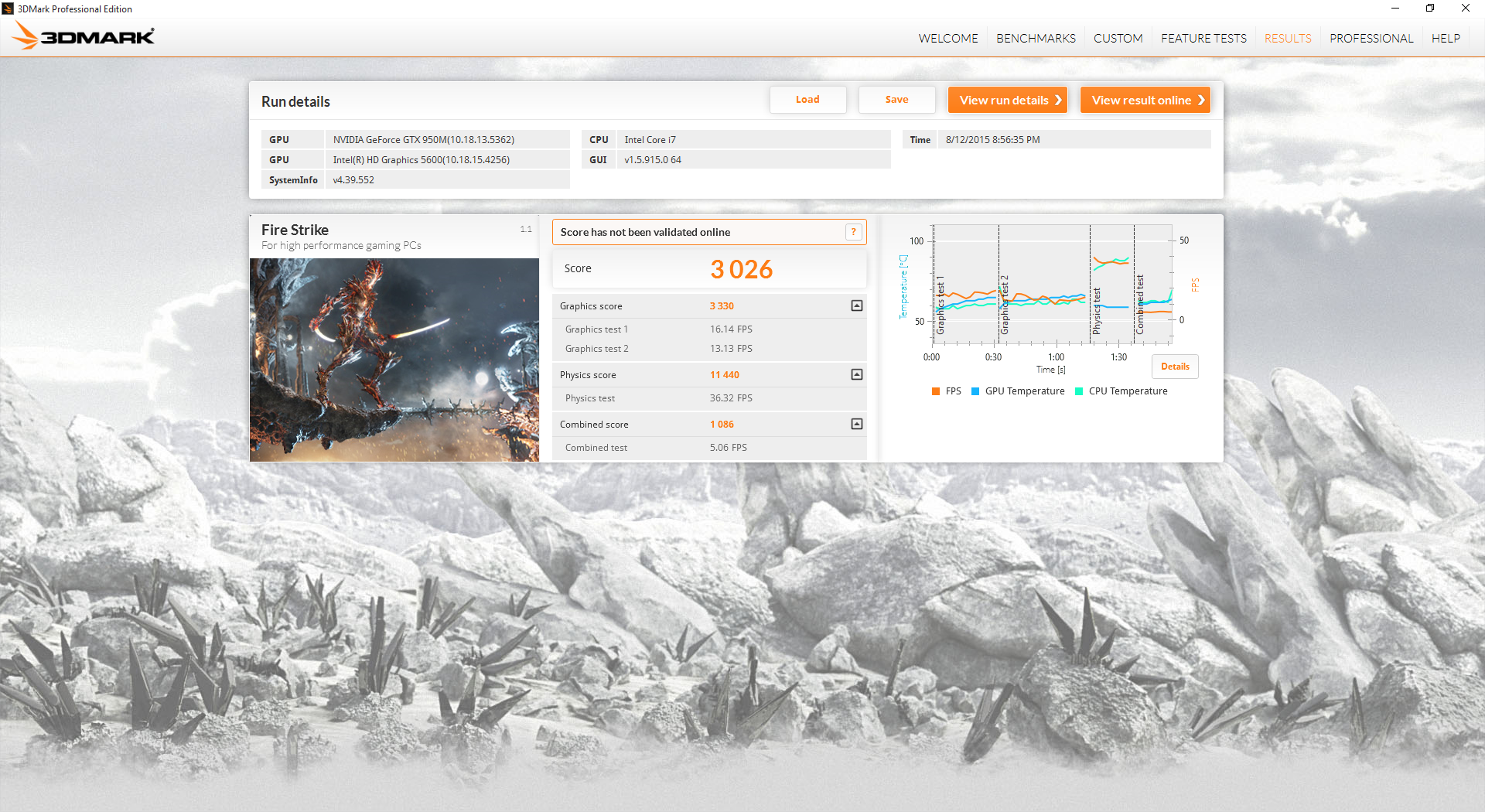Click the overall score 3 026
1485x812 pixels.
(742, 269)
